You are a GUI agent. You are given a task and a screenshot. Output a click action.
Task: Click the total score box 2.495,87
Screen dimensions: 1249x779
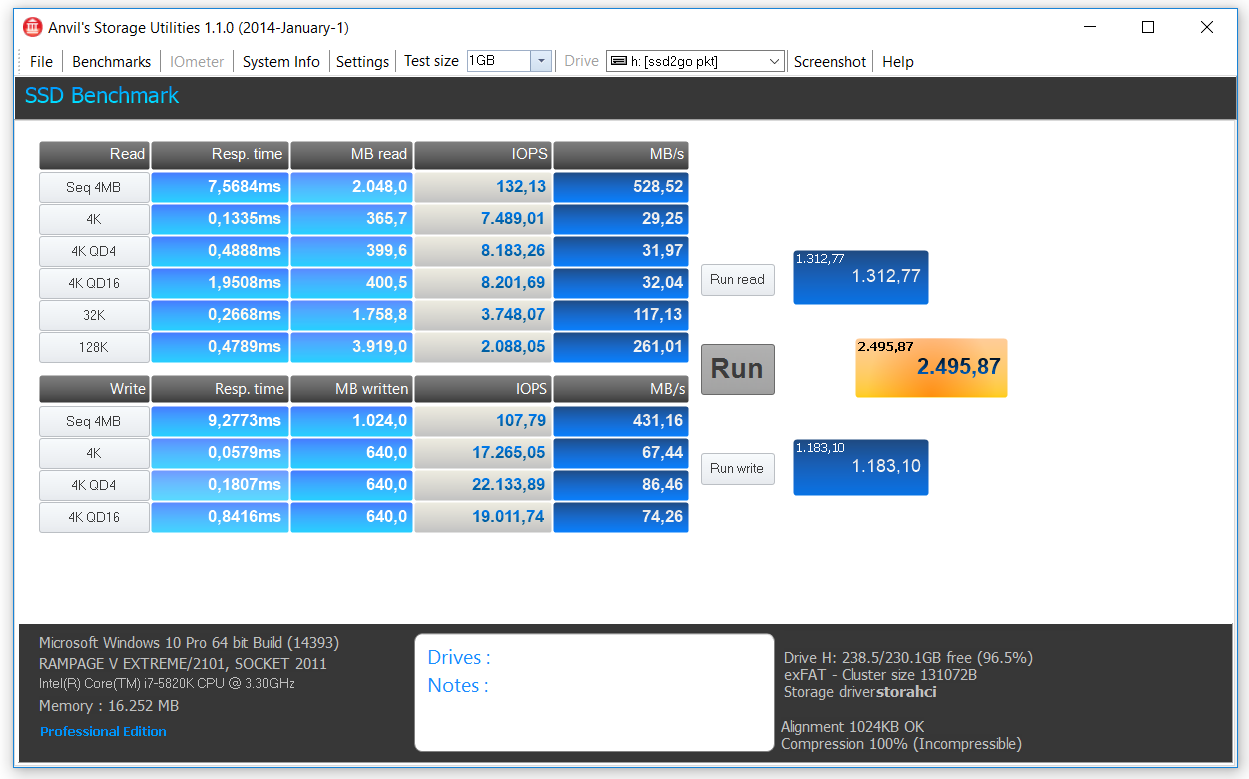coord(931,367)
